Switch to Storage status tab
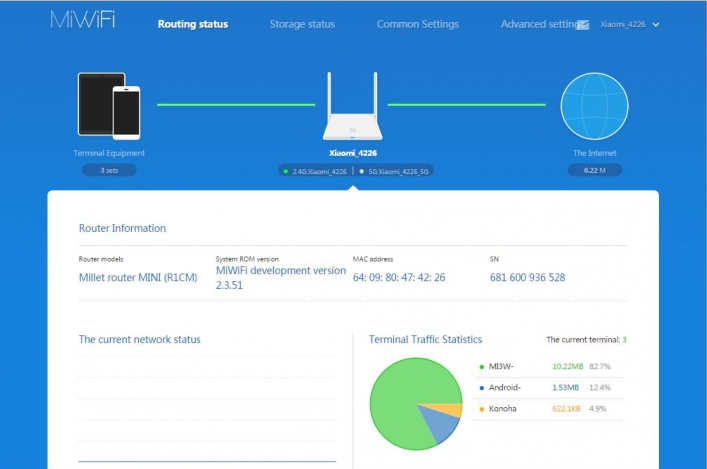Screen dimensions: 707x469 point(302,24)
